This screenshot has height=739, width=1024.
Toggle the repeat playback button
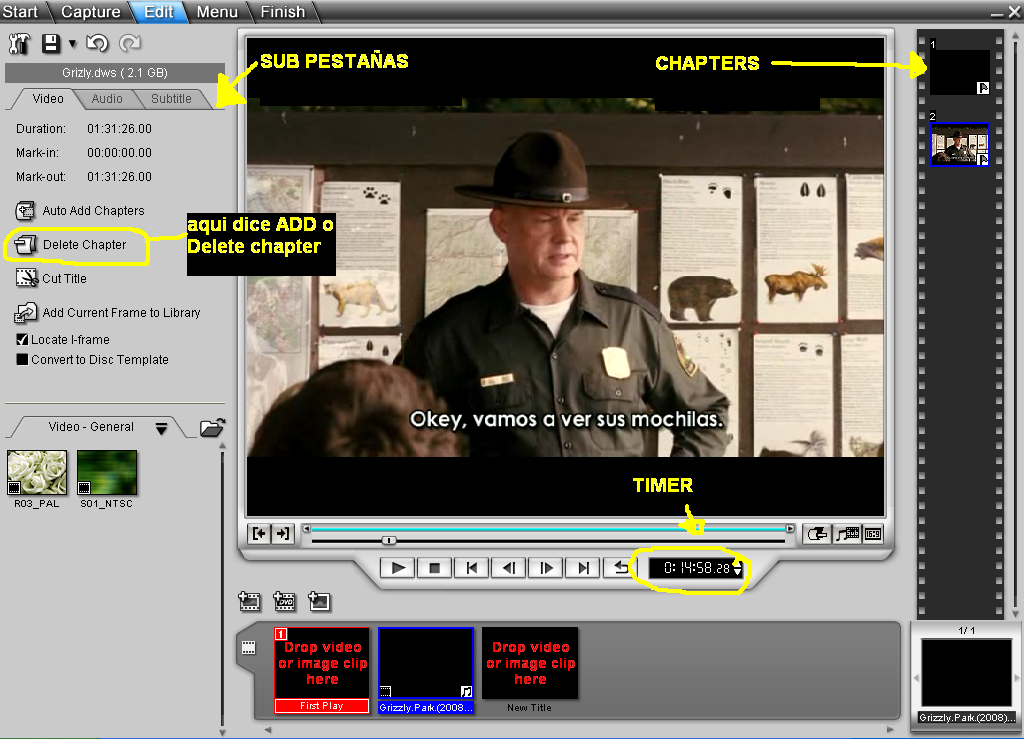tap(620, 568)
